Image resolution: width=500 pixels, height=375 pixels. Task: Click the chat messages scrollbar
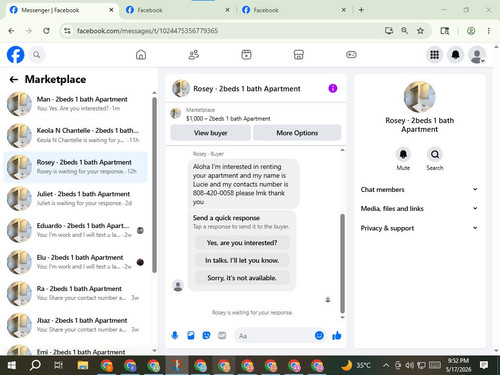pos(342,263)
